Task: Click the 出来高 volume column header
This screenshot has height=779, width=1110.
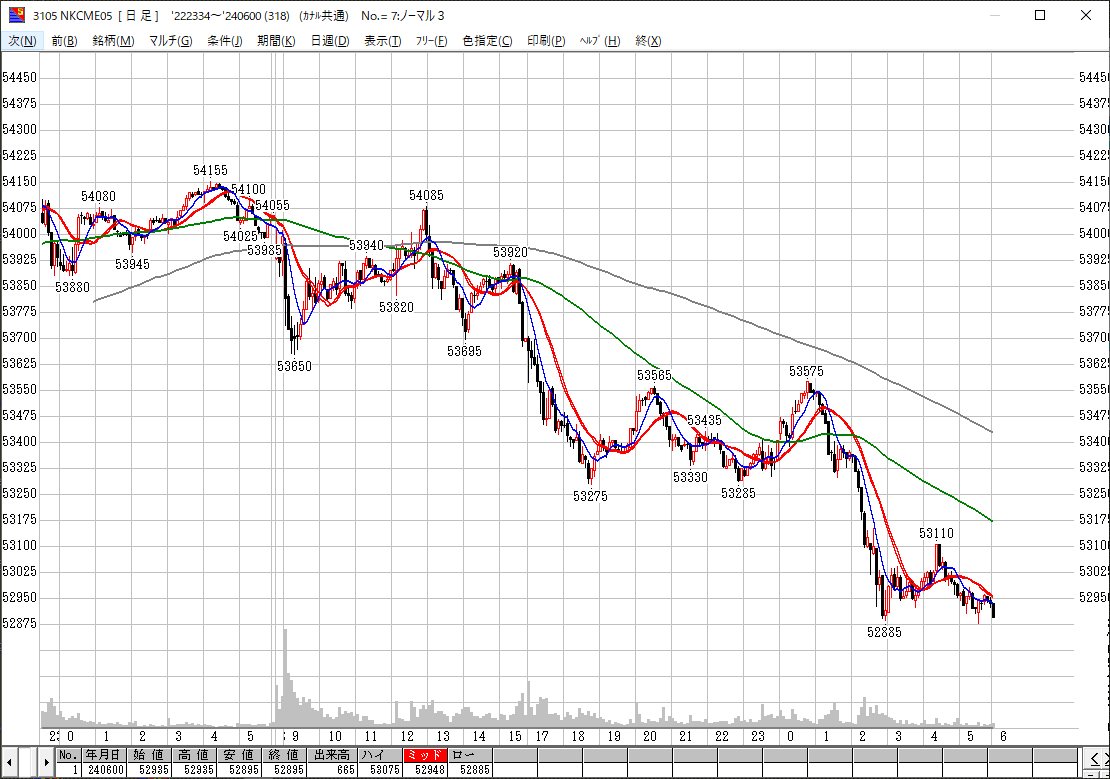Action: [x=331, y=755]
